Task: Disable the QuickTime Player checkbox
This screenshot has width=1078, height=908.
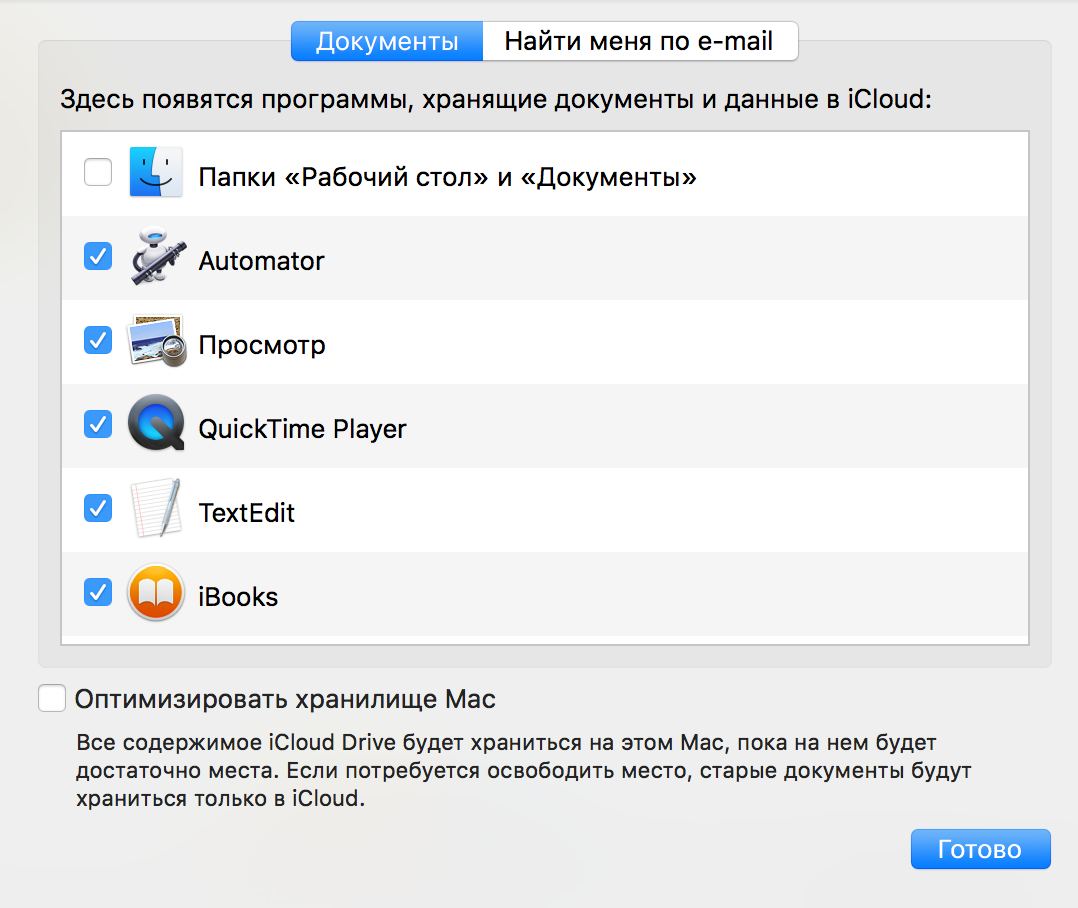Action: click(x=98, y=423)
